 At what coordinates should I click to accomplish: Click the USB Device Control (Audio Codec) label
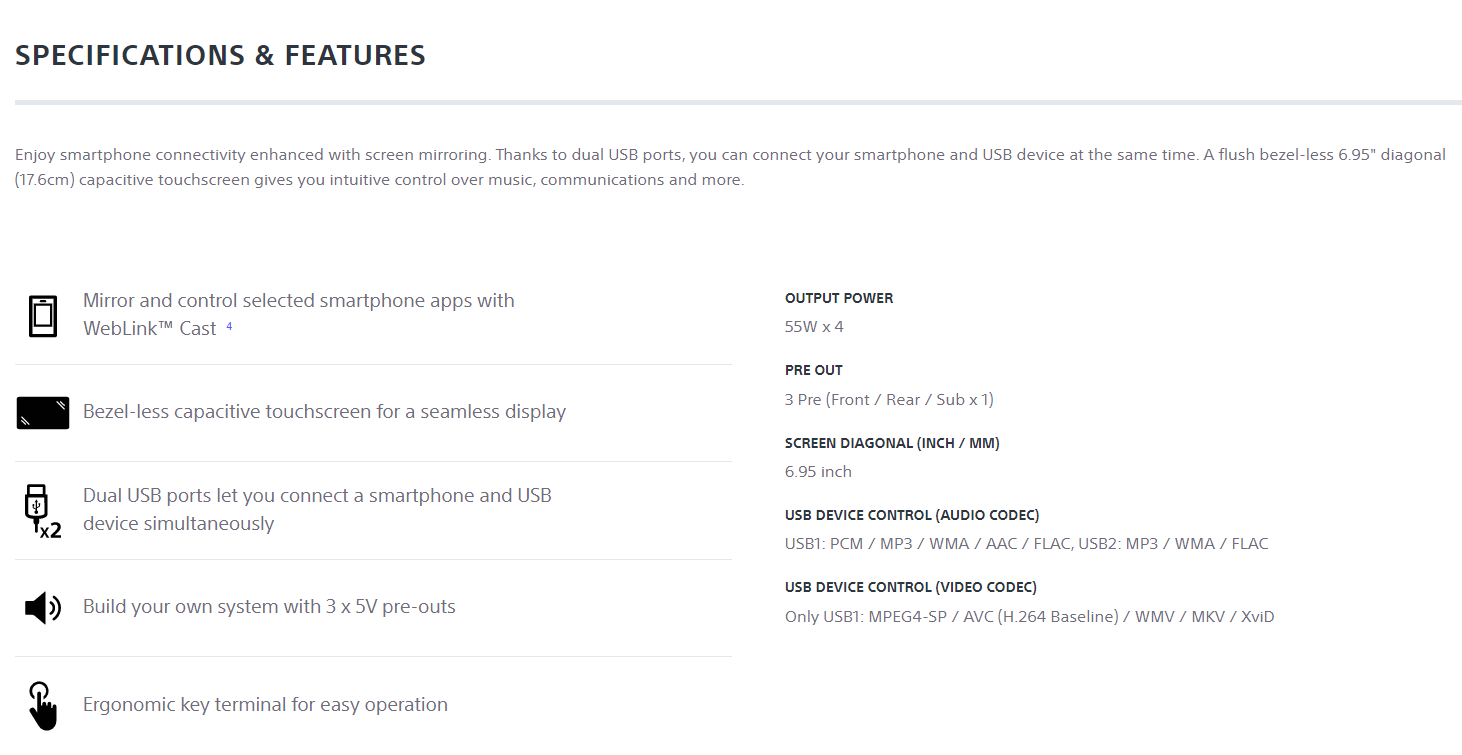click(912, 515)
